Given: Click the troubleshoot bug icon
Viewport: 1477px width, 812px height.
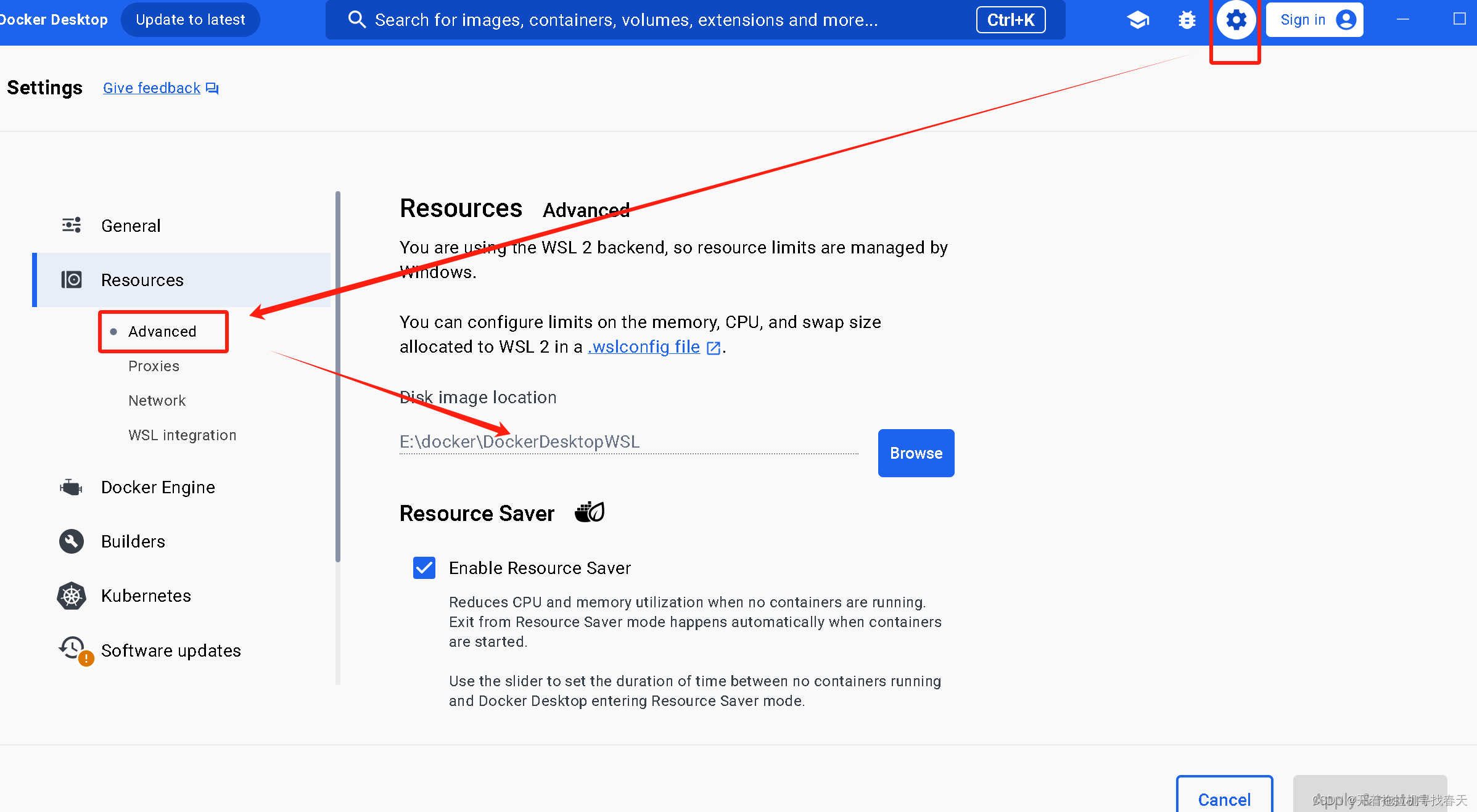Looking at the screenshot, I should [1187, 20].
